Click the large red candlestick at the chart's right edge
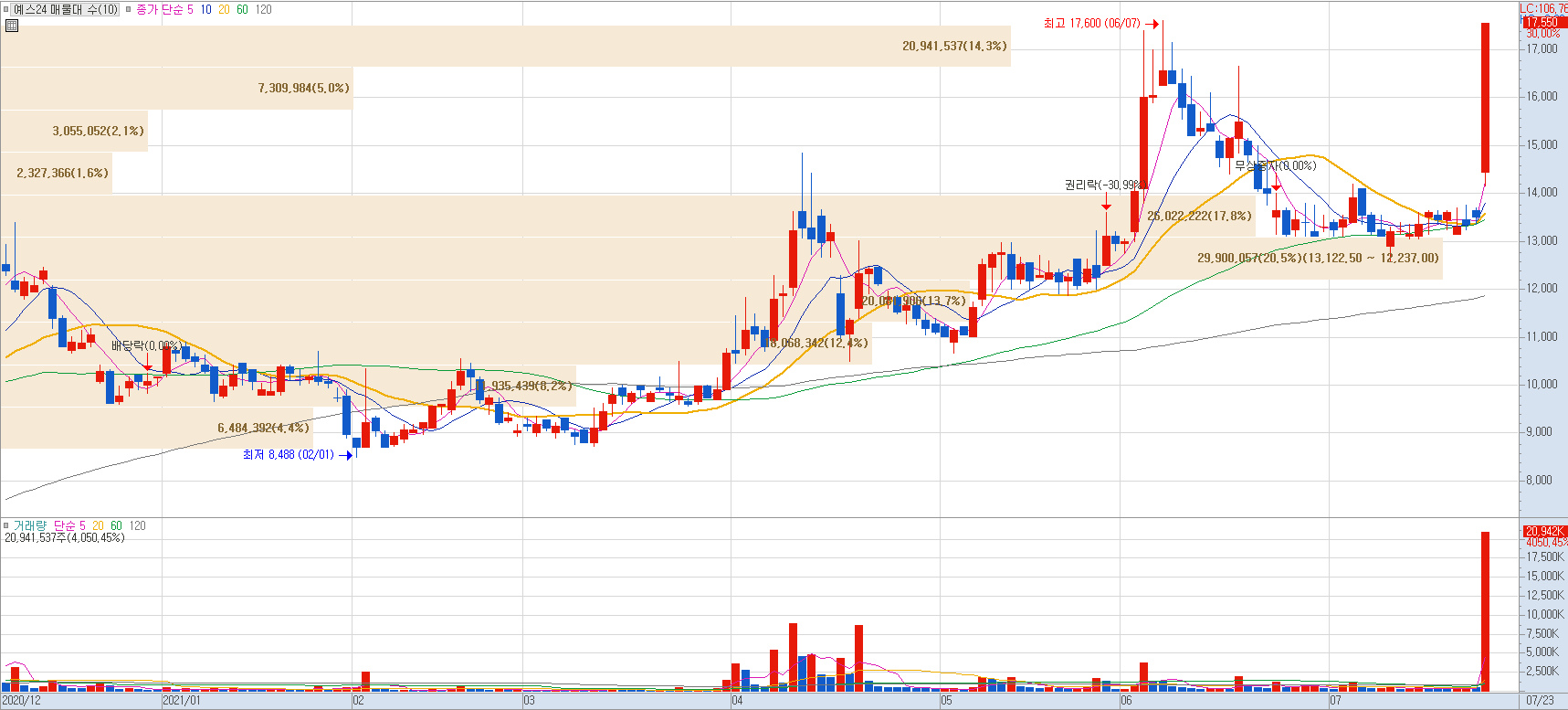 coord(1486,98)
